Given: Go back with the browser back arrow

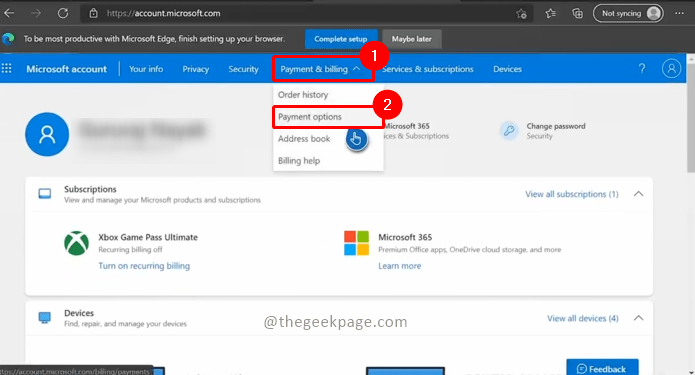Looking at the screenshot, I should click(9, 13).
